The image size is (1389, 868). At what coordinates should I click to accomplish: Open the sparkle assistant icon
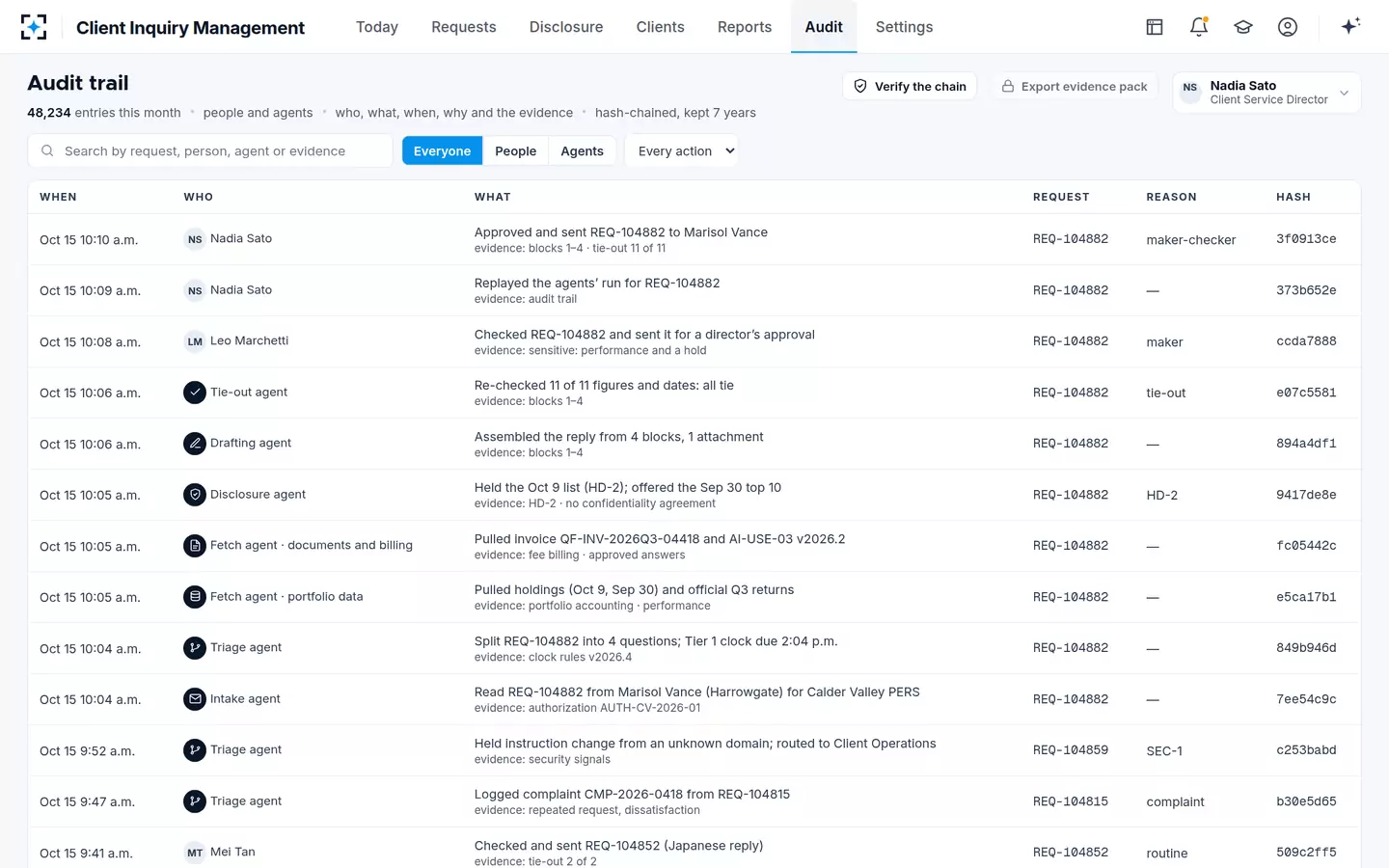click(x=1350, y=26)
